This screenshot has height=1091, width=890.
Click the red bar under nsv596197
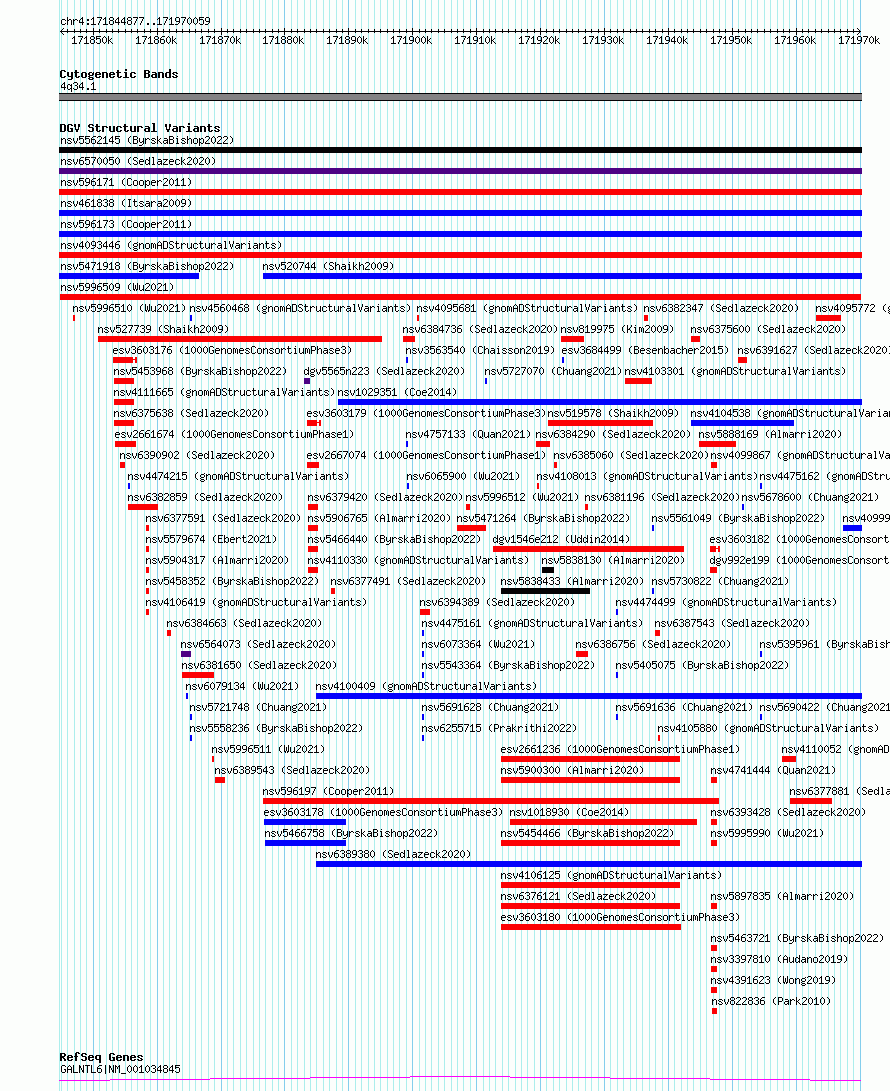(x=491, y=802)
